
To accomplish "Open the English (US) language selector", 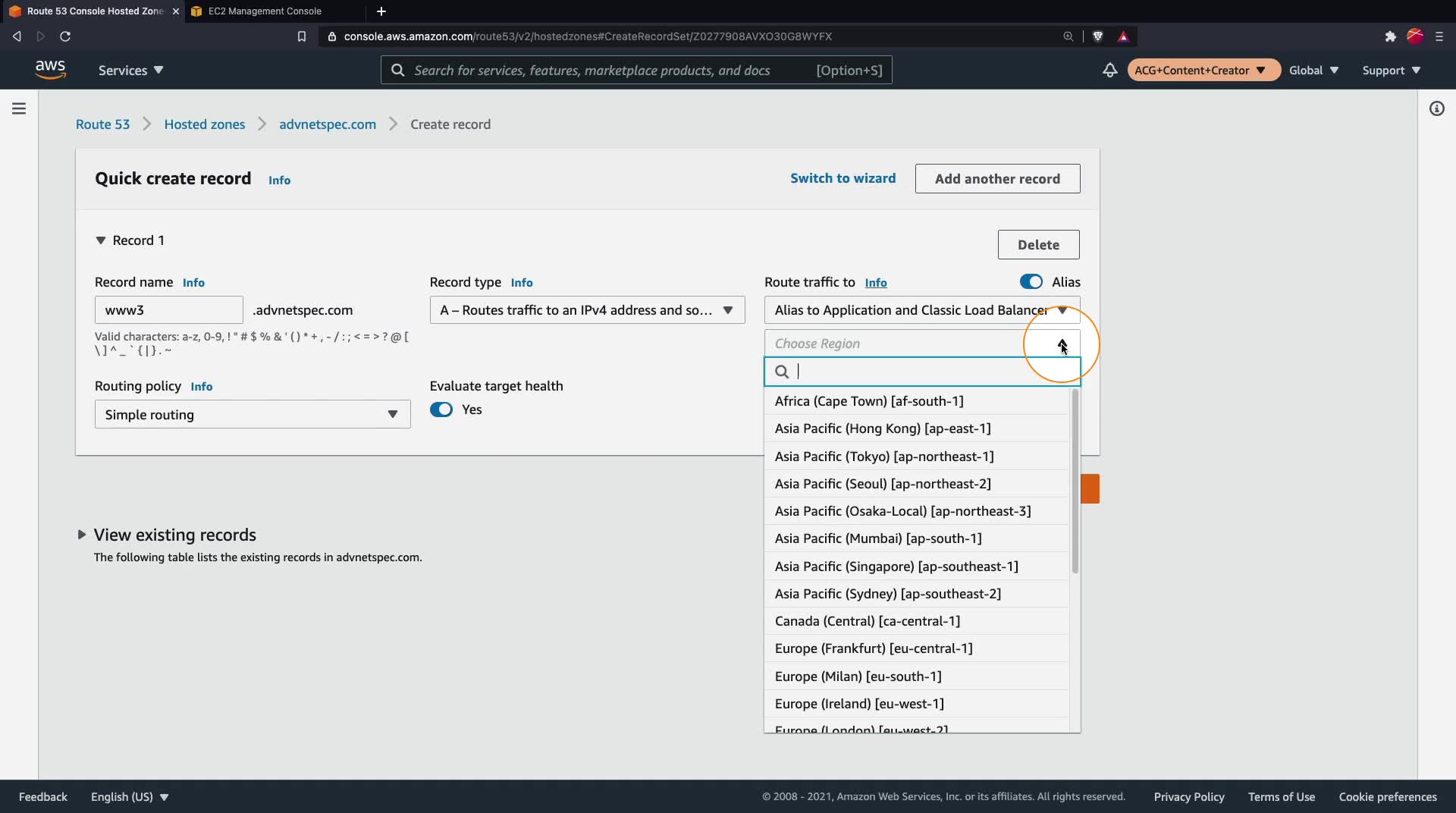I will point(130,796).
